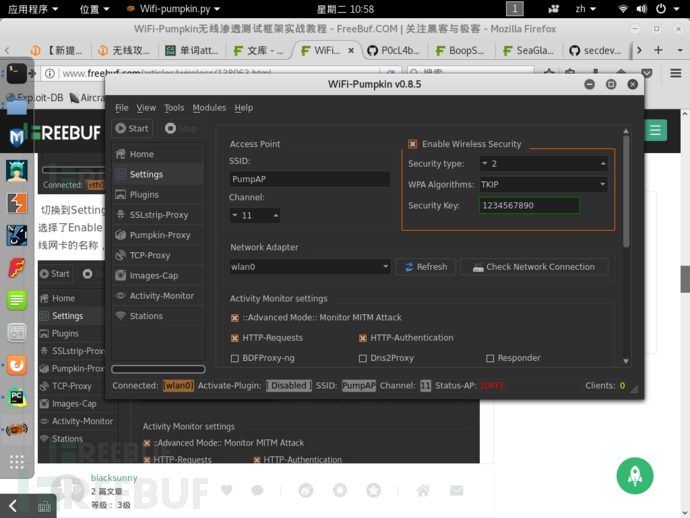Viewport: 690px width, 518px height.
Task: Open the zh input language dropdown
Action: pyautogui.click(x=585, y=9)
